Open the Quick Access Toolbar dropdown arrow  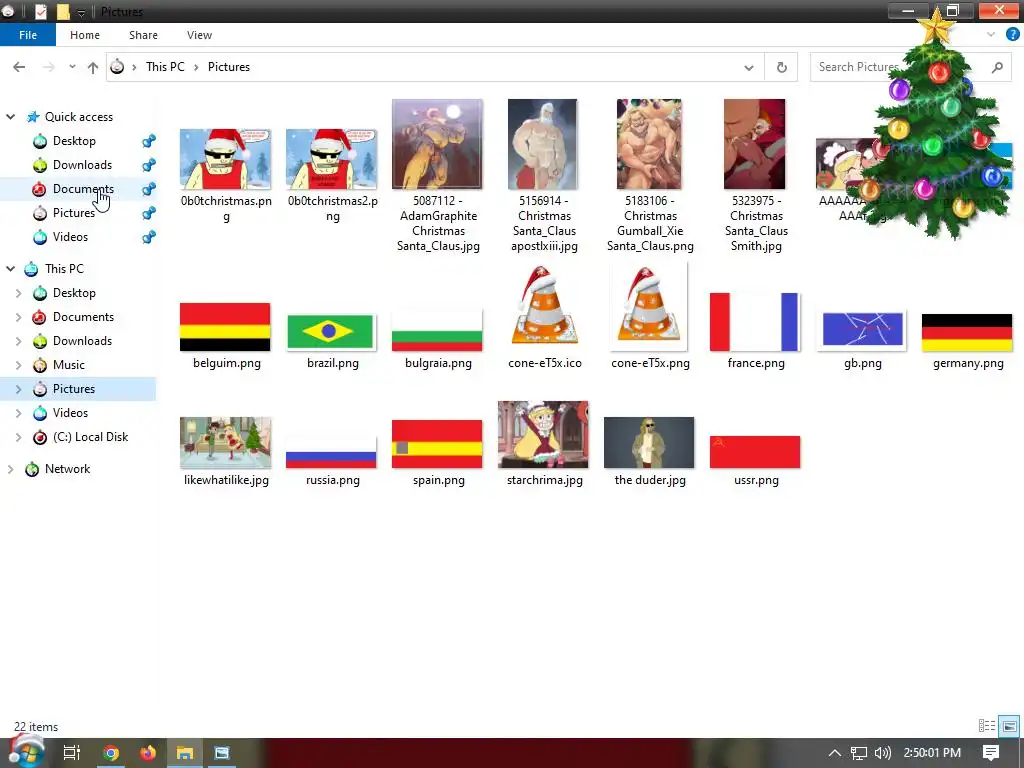pyautogui.click(x=82, y=12)
